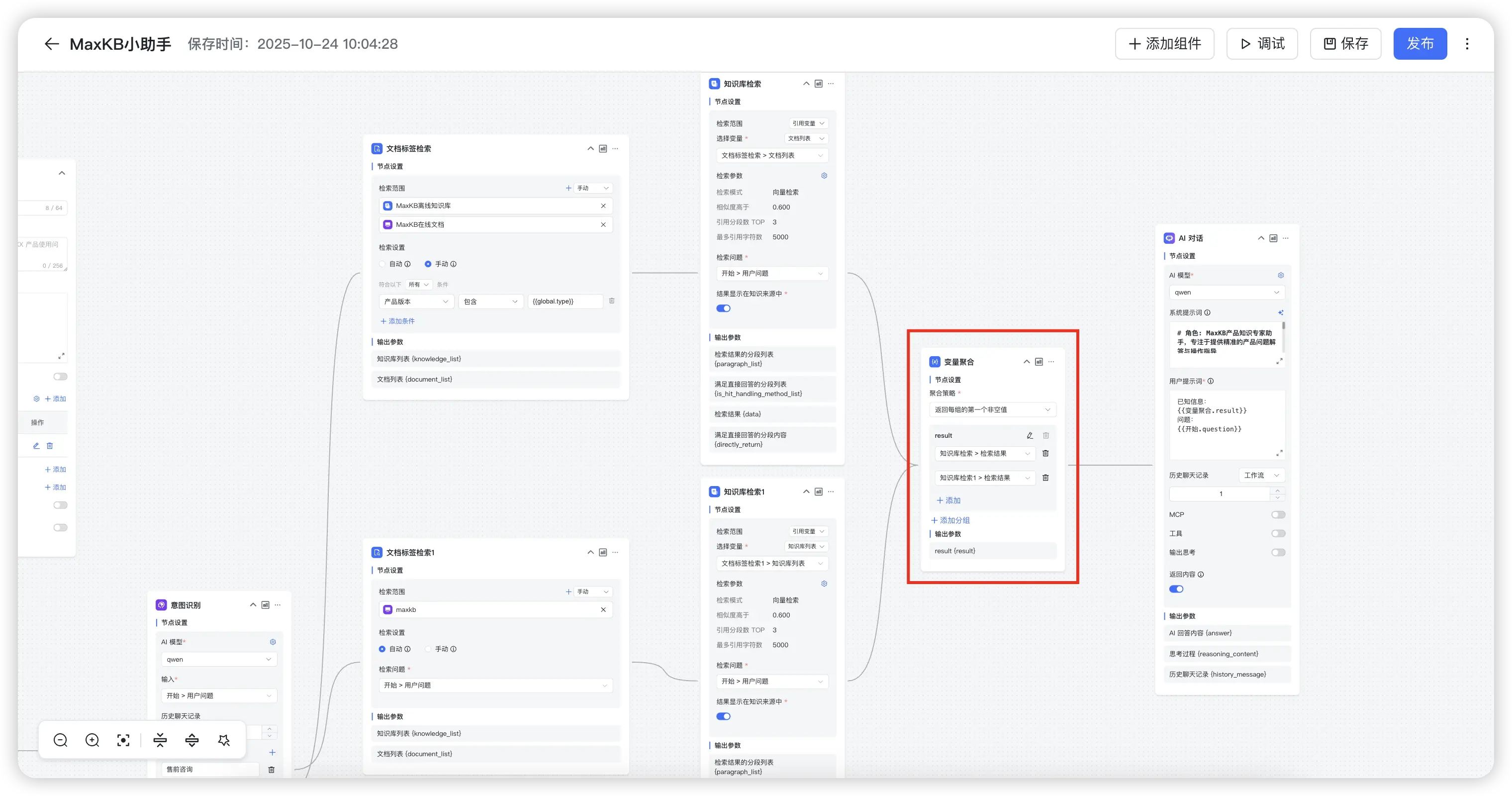1512x796 pixels.
Task: Open the 检索参数 gear settings in 知识库检索
Action: point(824,176)
